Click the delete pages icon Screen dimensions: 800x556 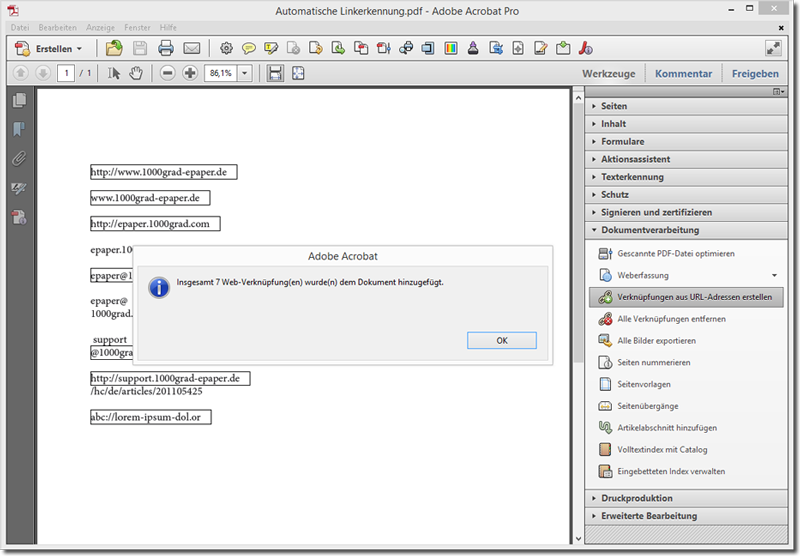tap(293, 48)
